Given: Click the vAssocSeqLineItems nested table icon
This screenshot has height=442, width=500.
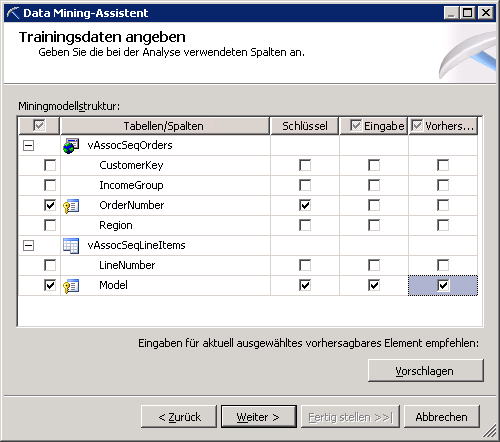Looking at the screenshot, I should pos(71,246).
